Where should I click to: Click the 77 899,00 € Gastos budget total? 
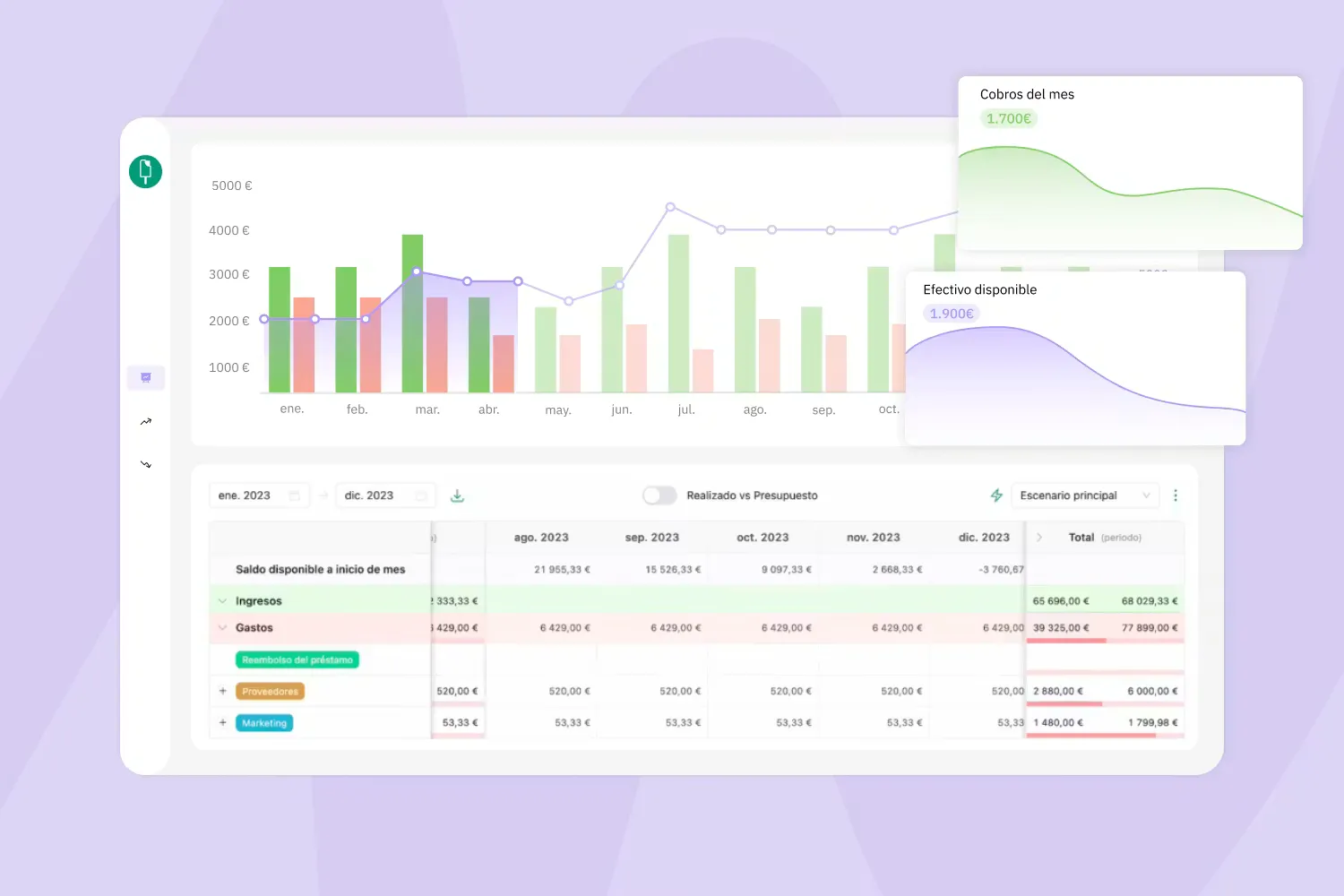(1150, 628)
